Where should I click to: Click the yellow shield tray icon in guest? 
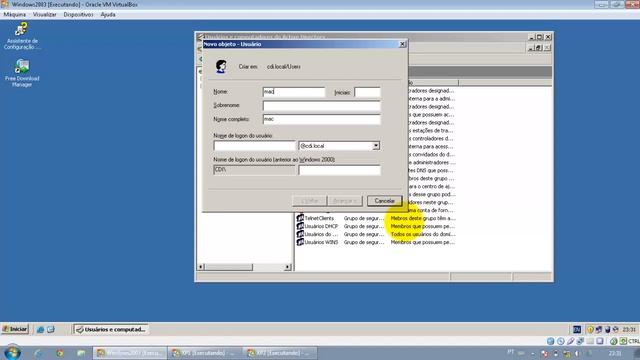point(590,329)
